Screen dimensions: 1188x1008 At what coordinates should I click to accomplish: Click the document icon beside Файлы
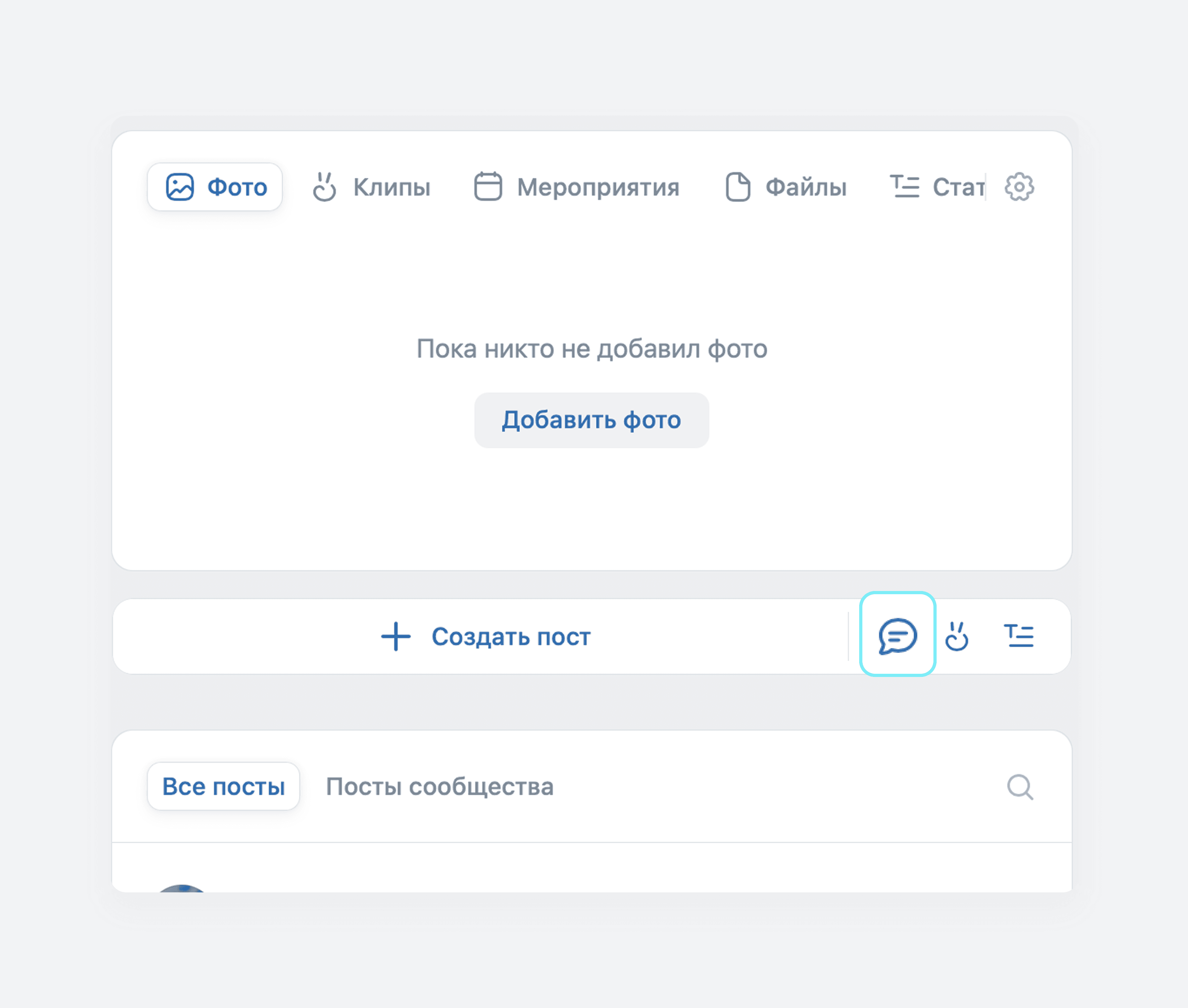(x=737, y=187)
